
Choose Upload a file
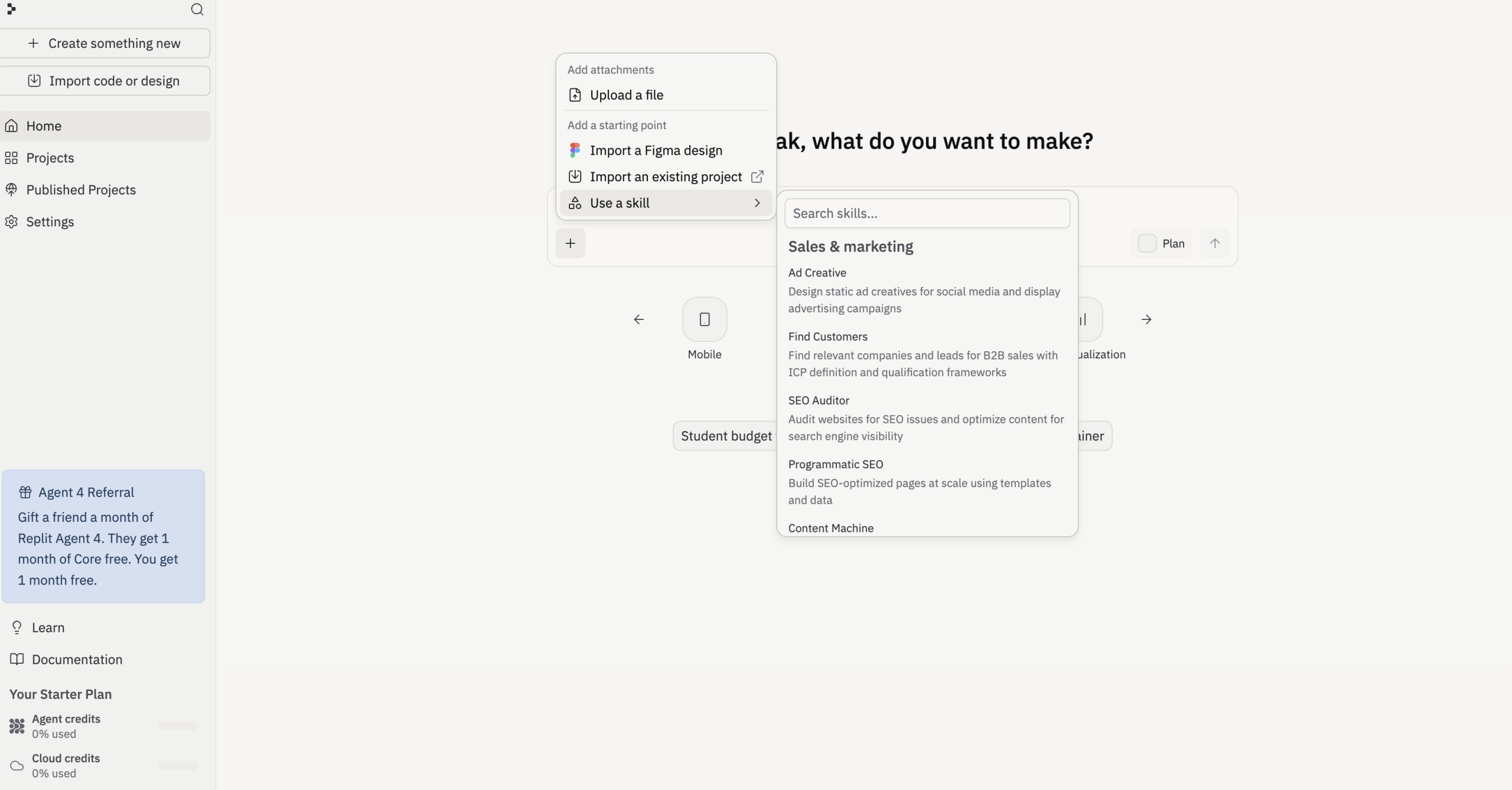click(x=627, y=94)
